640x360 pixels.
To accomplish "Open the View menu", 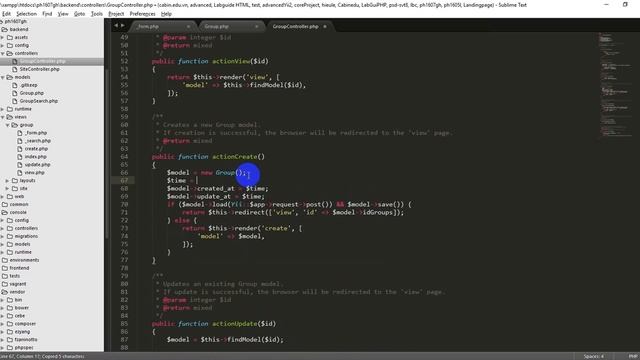I will tap(63, 13).
